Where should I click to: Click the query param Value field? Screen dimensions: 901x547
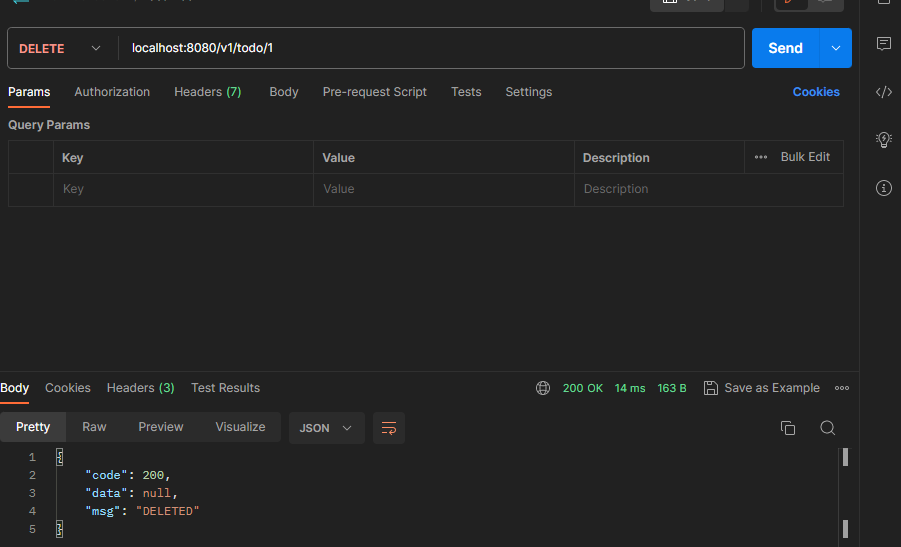444,190
